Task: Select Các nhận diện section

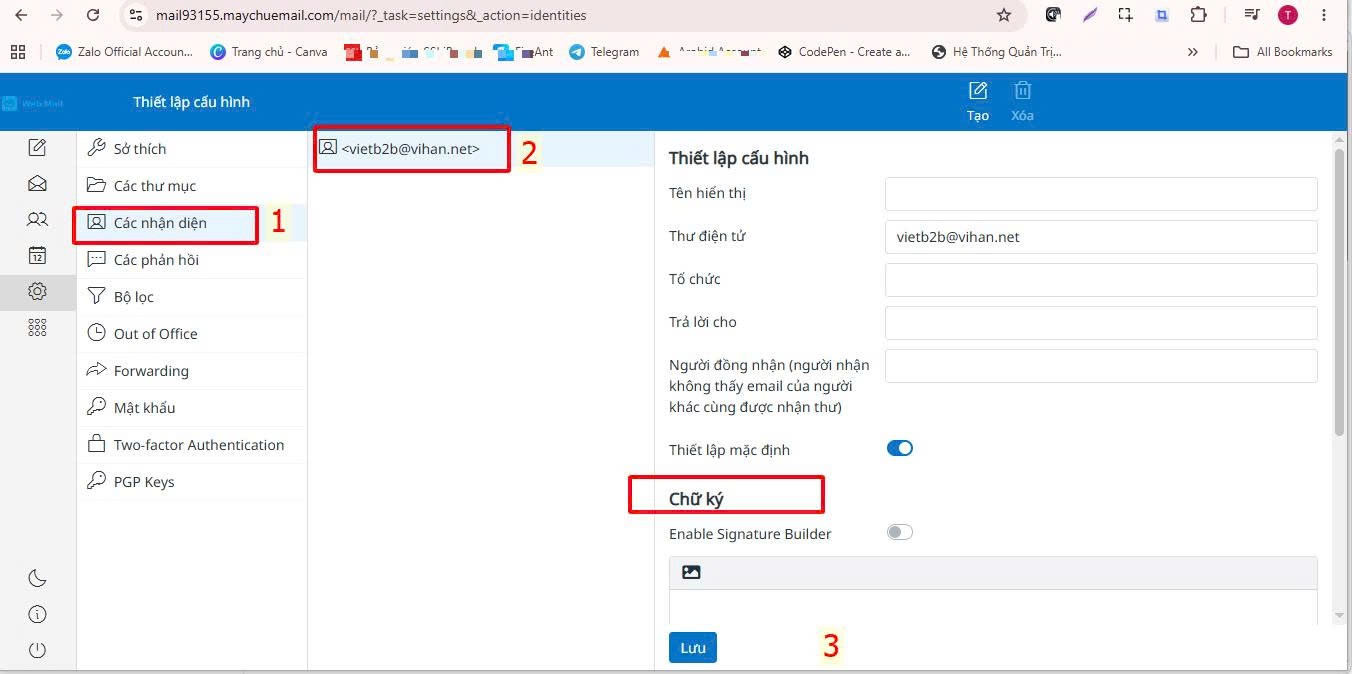Action: tap(192, 223)
